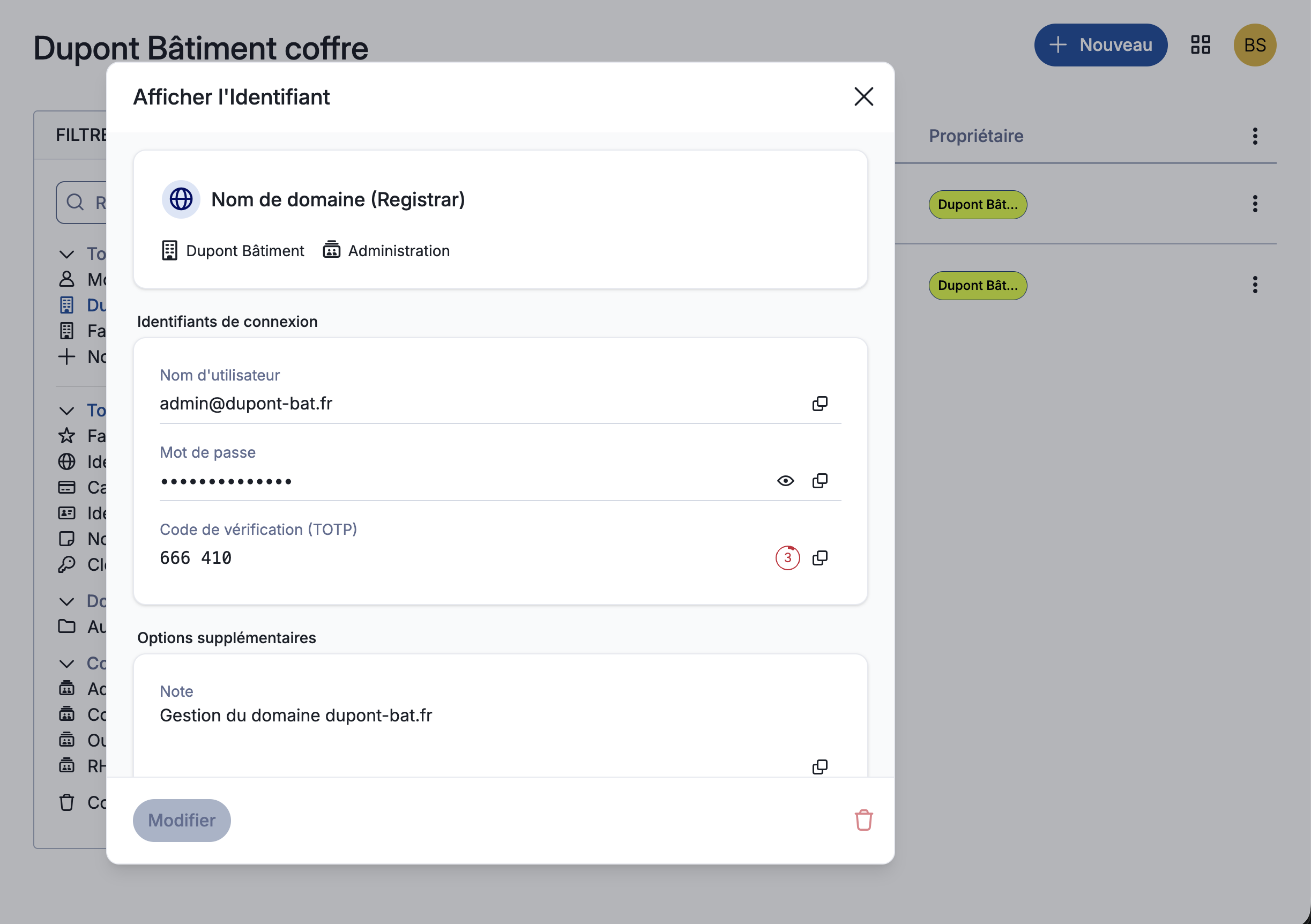Image resolution: width=1311 pixels, height=924 pixels.
Task: Open the trash filter in sidebar
Action: (67, 802)
